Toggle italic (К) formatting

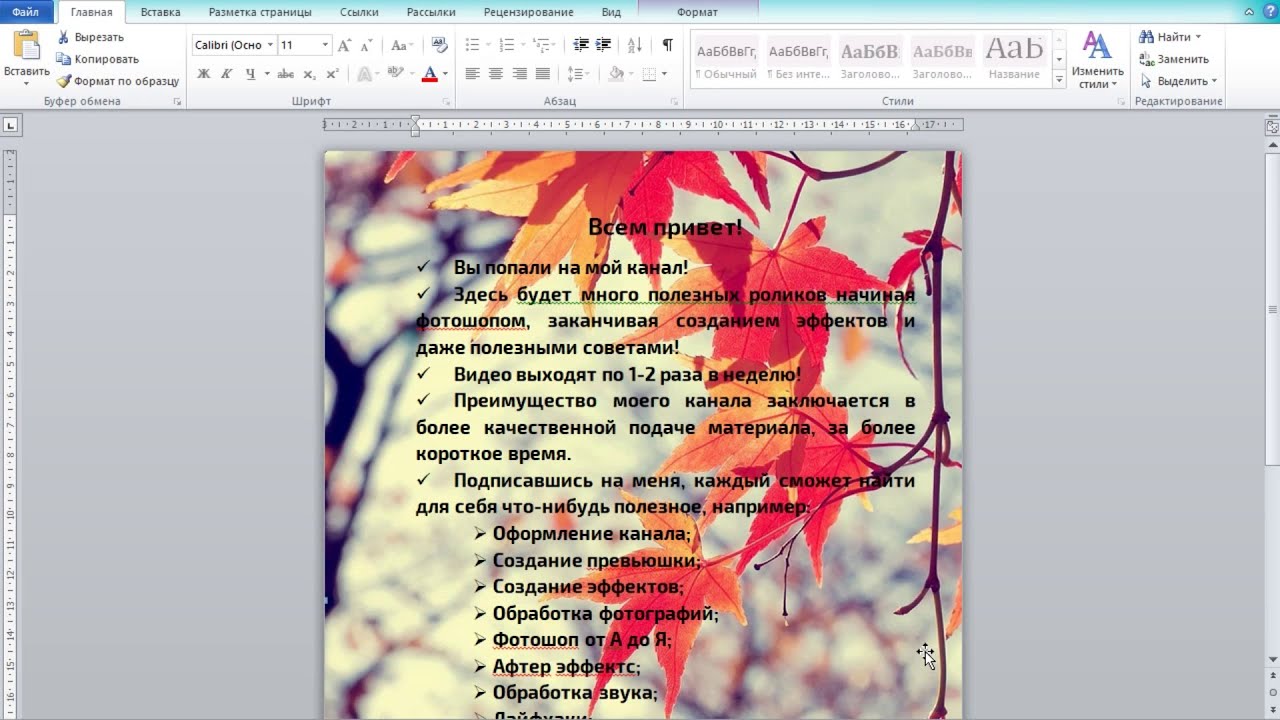click(227, 74)
